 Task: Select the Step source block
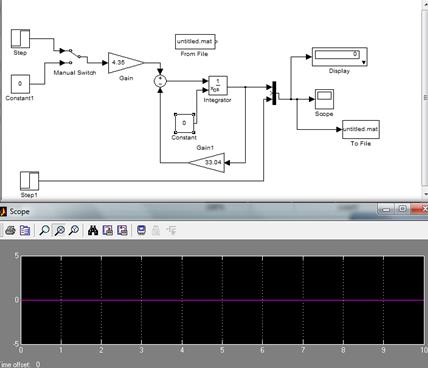pyautogui.click(x=20, y=39)
